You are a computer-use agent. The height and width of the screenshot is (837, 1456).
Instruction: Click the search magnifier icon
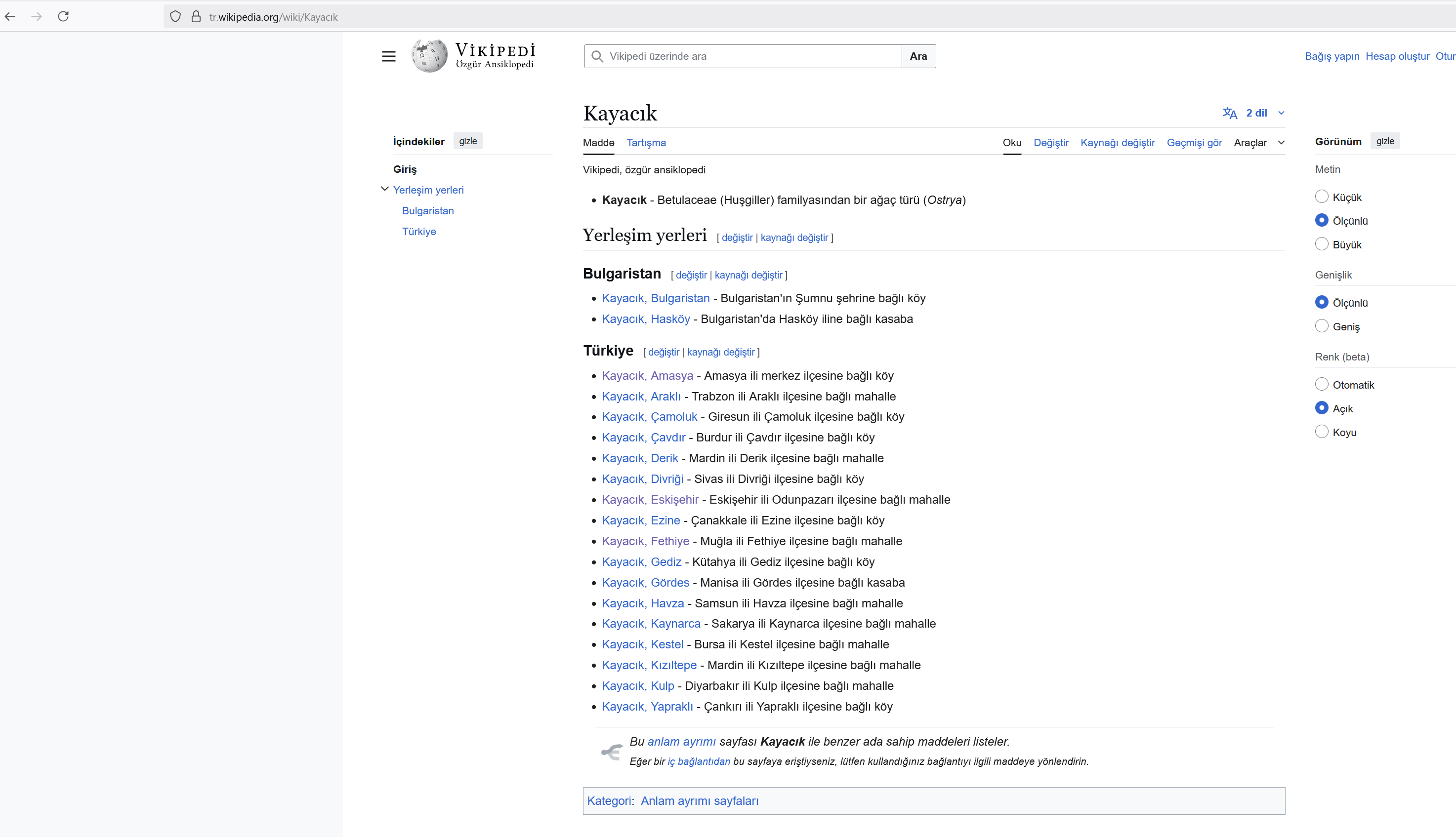pos(597,56)
